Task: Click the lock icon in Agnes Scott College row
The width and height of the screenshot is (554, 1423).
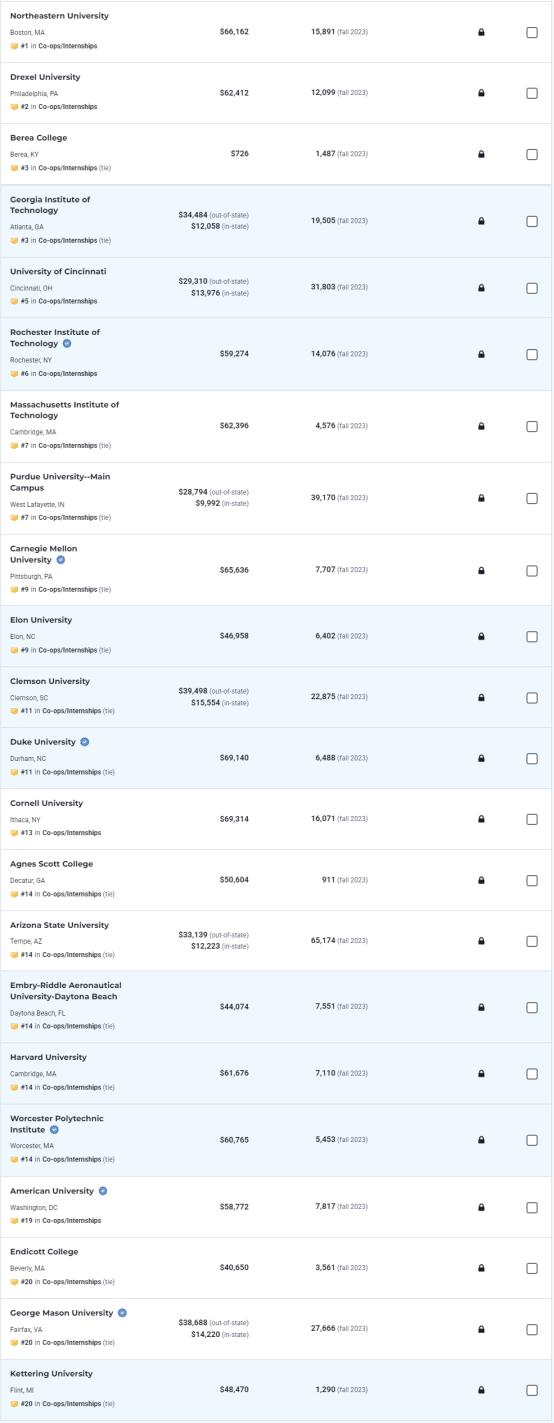Action: (481, 880)
